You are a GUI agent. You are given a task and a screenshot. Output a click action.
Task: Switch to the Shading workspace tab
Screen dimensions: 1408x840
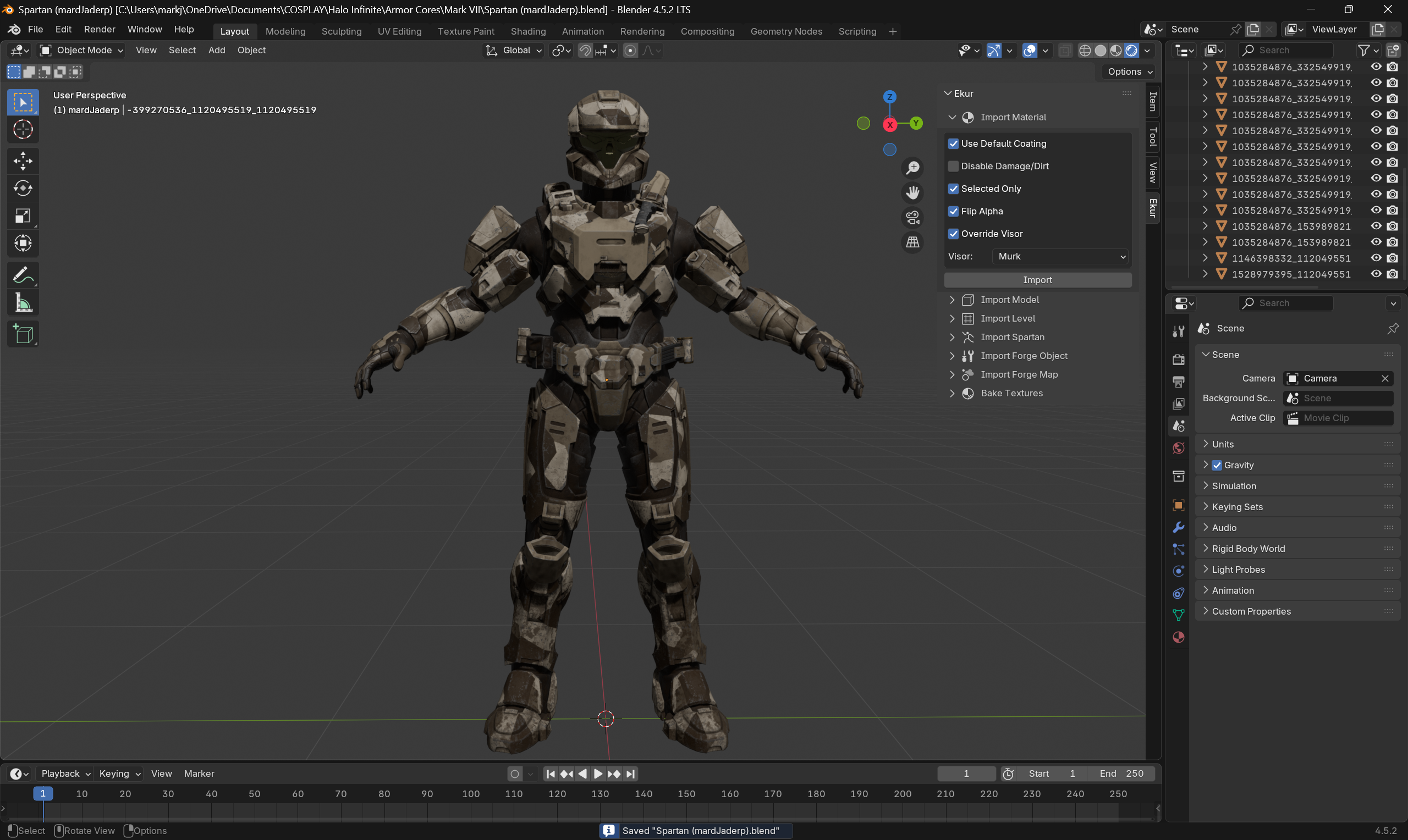[527, 32]
